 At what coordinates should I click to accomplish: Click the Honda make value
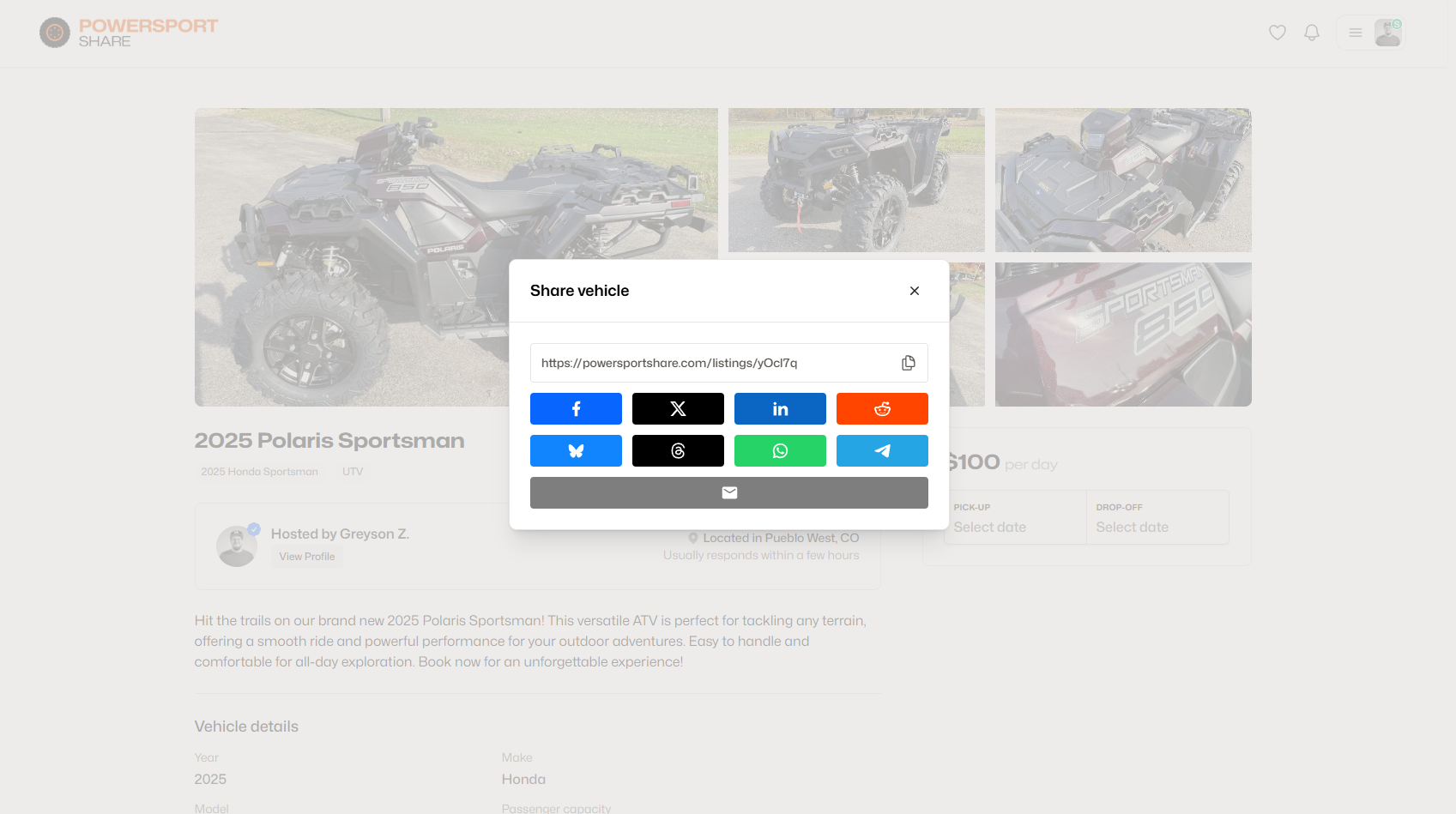523,779
